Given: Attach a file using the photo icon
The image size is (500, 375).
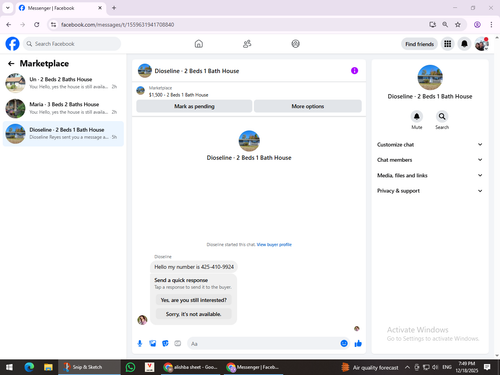Looking at the screenshot, I should pyautogui.click(x=153, y=343).
